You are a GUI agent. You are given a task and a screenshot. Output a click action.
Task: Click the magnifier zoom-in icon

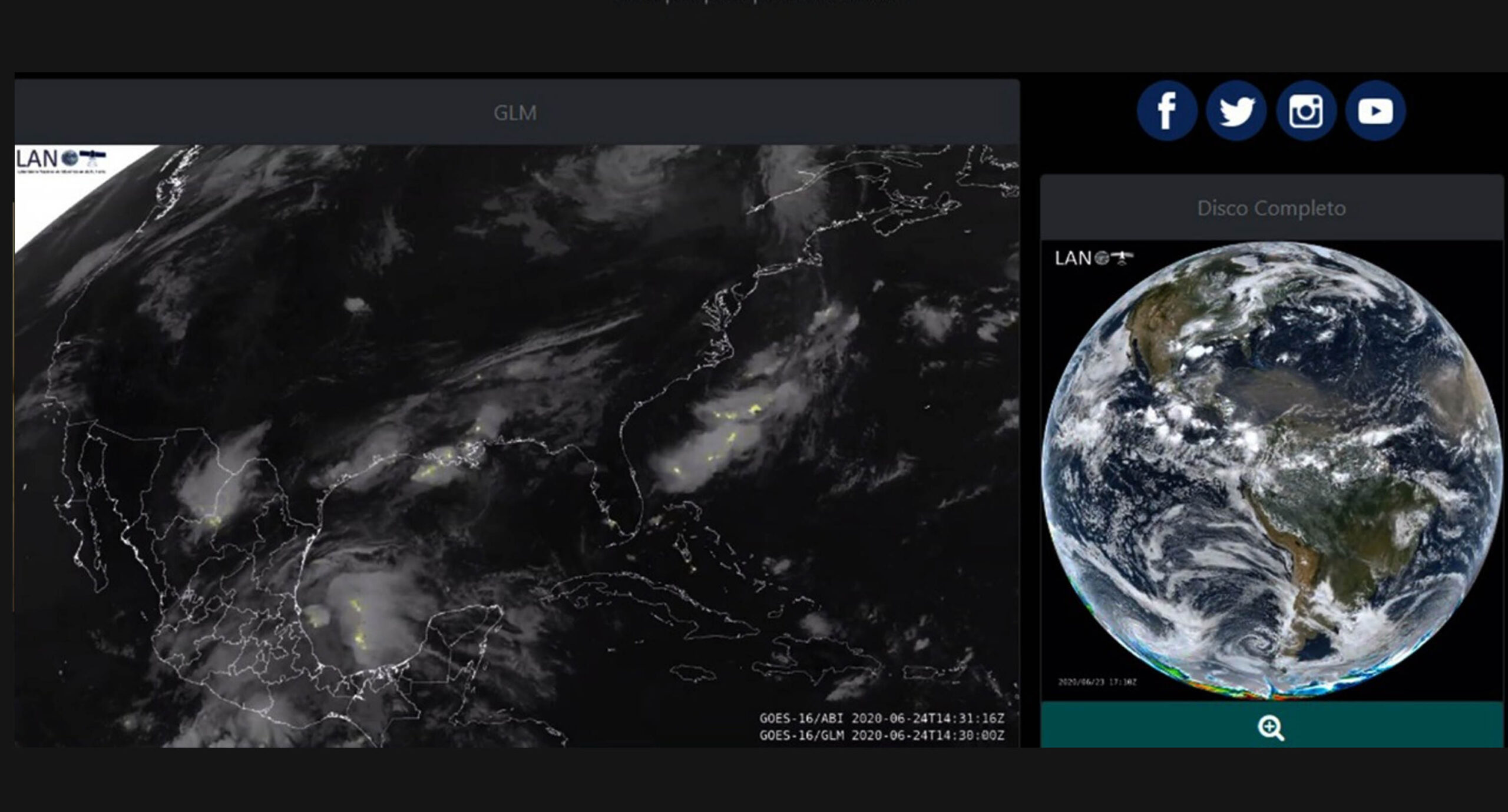(x=1271, y=728)
